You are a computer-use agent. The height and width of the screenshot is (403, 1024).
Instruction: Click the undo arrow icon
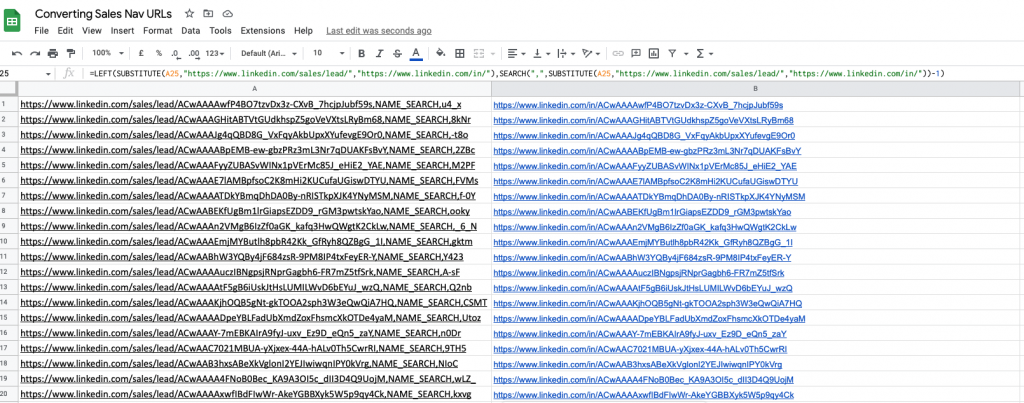(17, 53)
